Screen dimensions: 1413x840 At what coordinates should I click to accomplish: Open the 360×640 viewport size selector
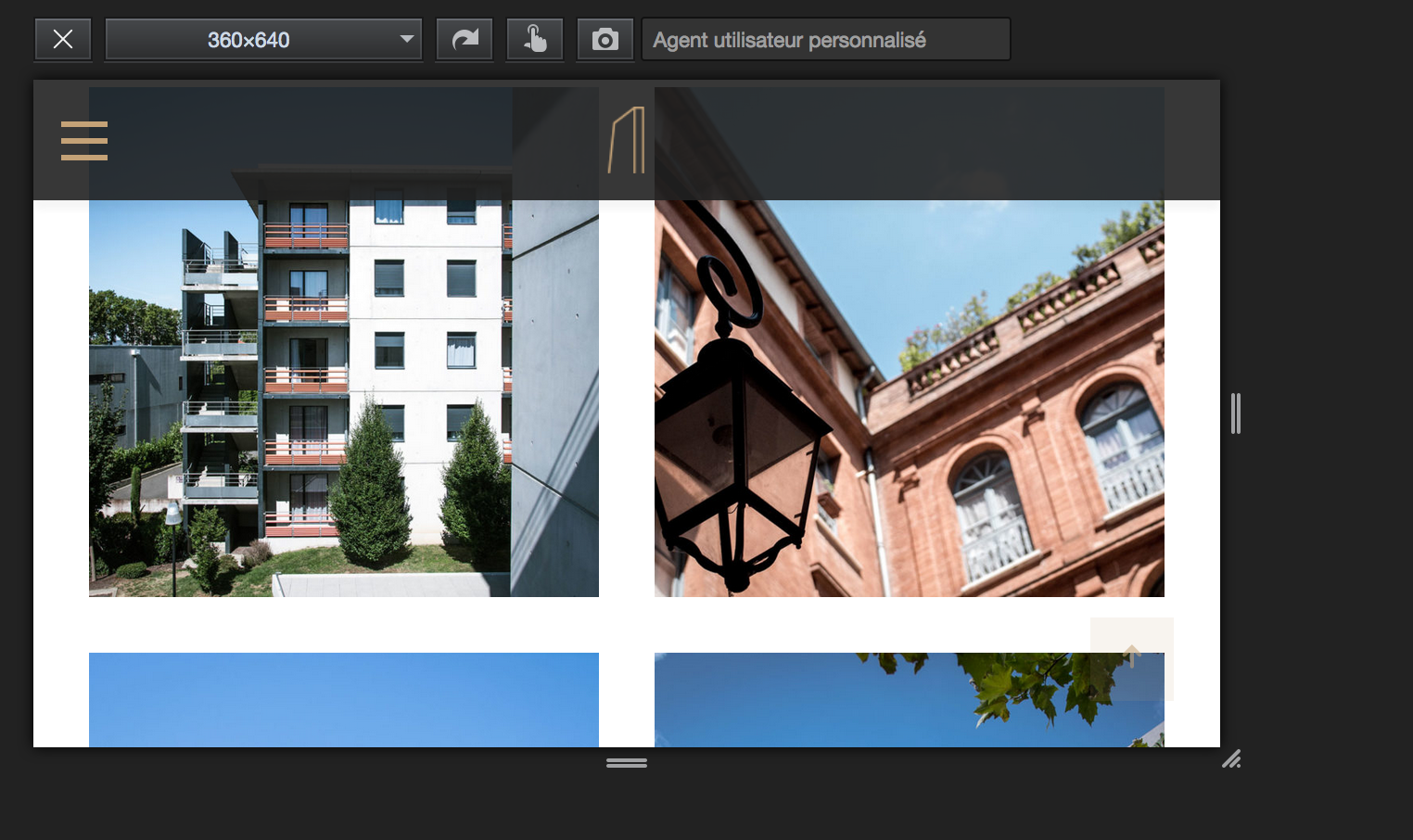click(248, 40)
